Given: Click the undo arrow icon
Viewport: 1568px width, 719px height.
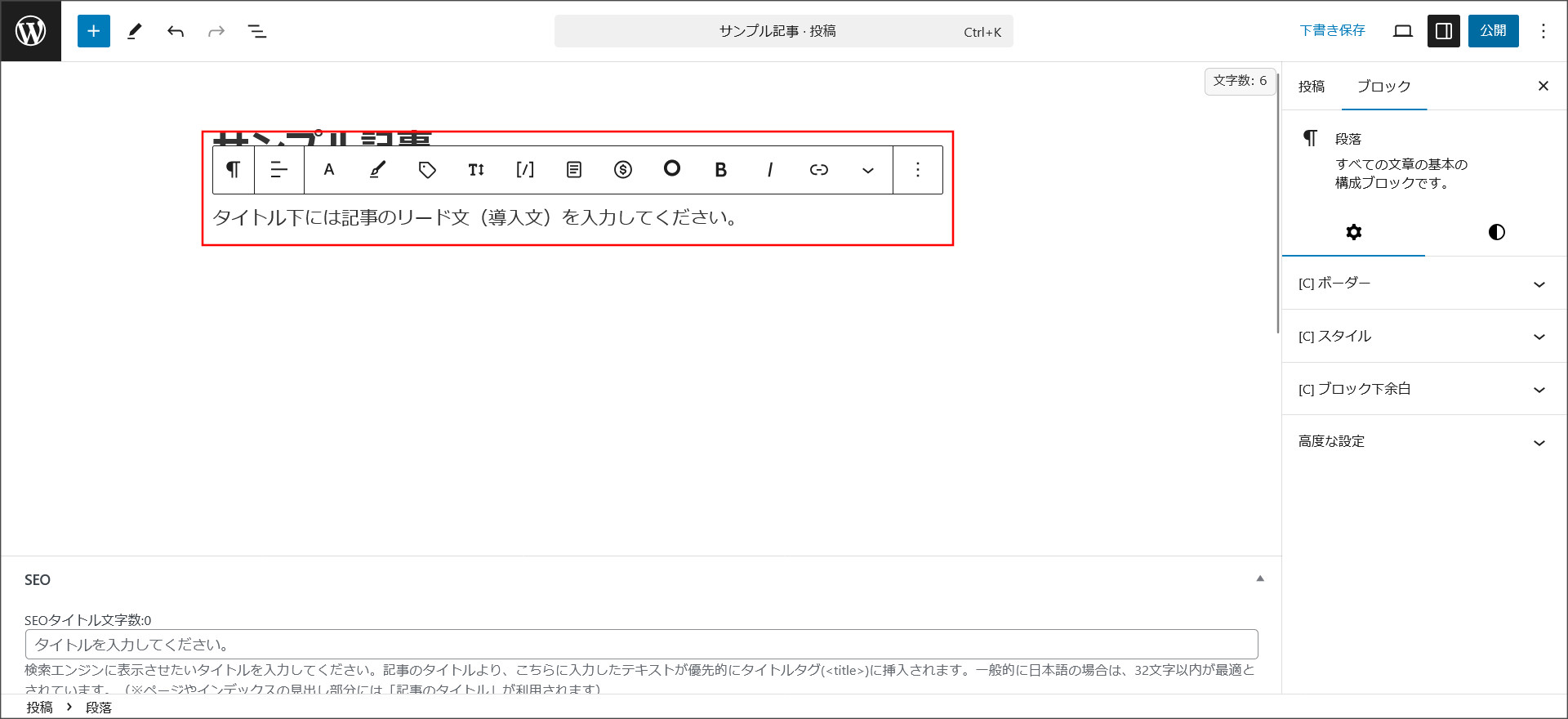Looking at the screenshot, I should [x=175, y=31].
